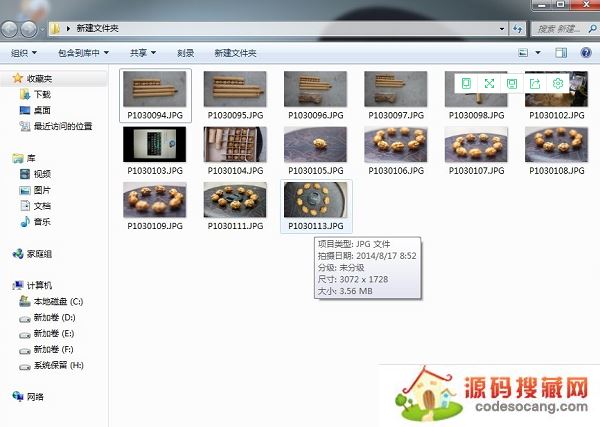
Task: Click the refresh icon beside address bar
Action: [517, 29]
